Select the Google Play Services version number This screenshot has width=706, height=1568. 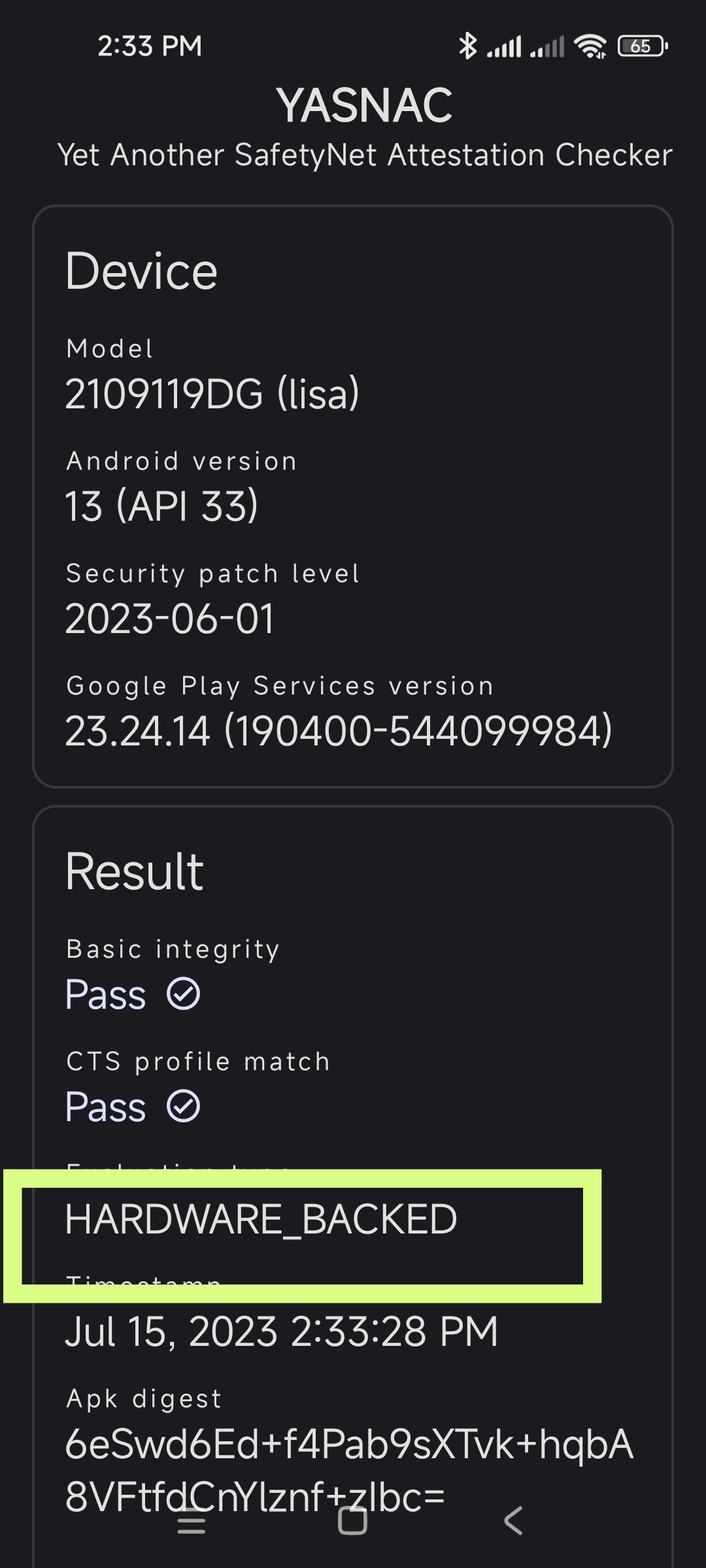(339, 731)
